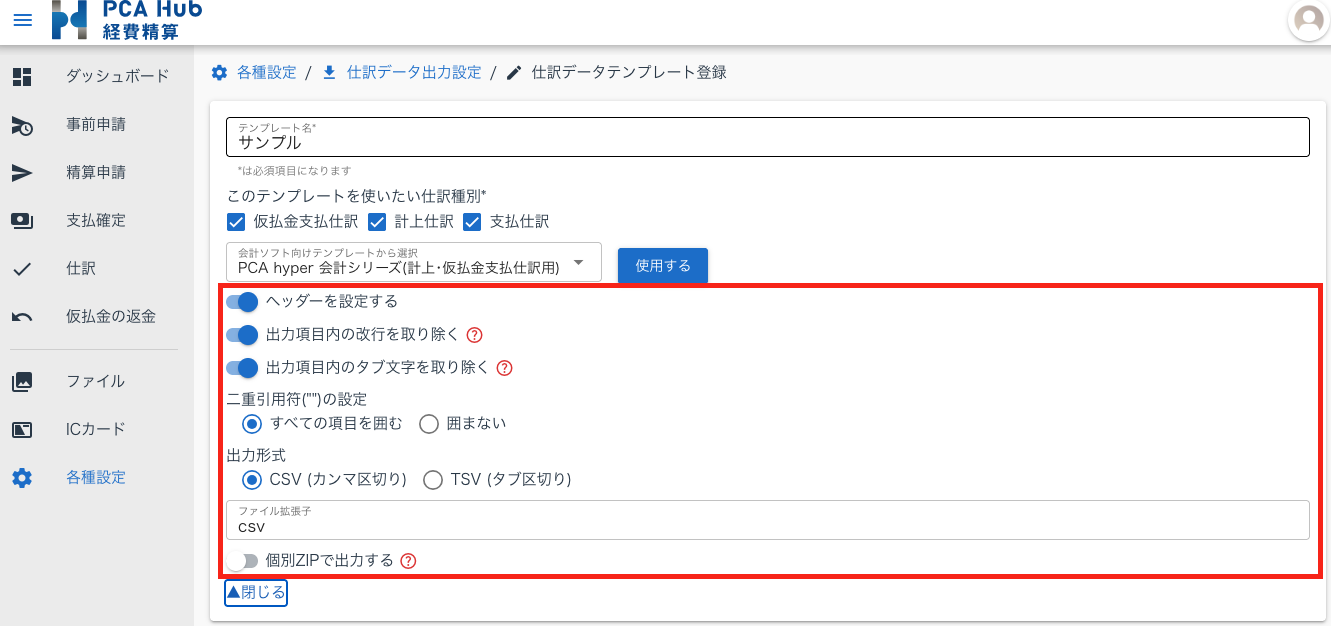
Task: Click the 使用する button
Action: point(663,266)
